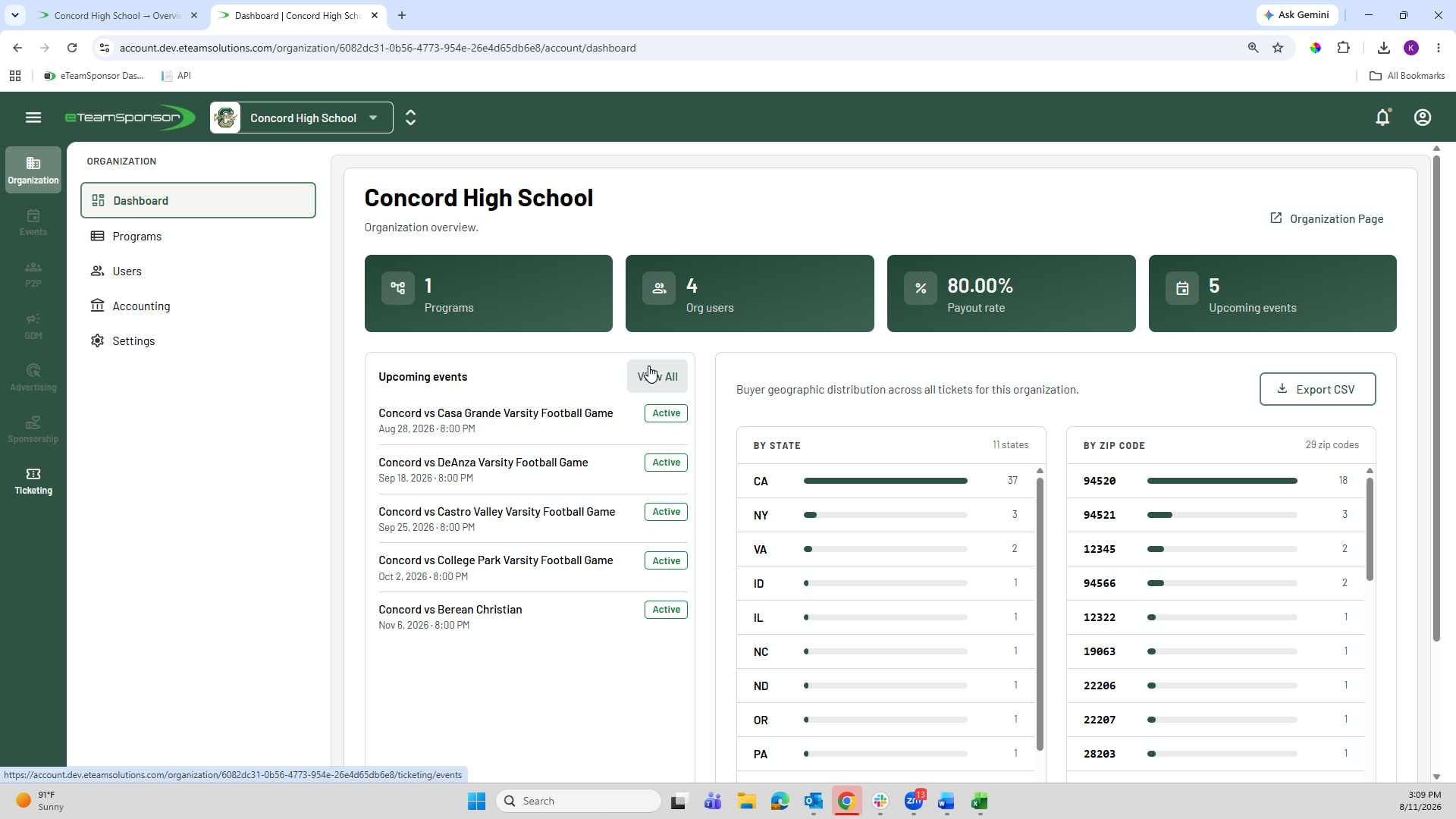This screenshot has height=819, width=1456.
Task: Click the Programs stat card icon
Action: 398,288
